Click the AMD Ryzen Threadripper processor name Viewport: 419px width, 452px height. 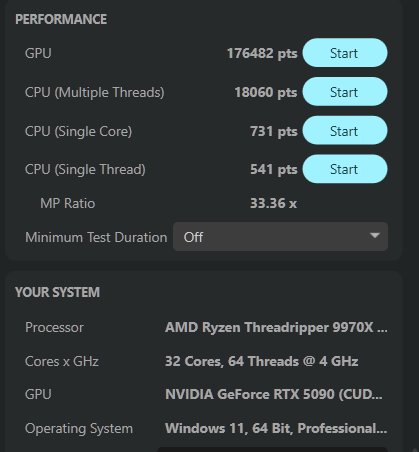pyautogui.click(x=276, y=327)
